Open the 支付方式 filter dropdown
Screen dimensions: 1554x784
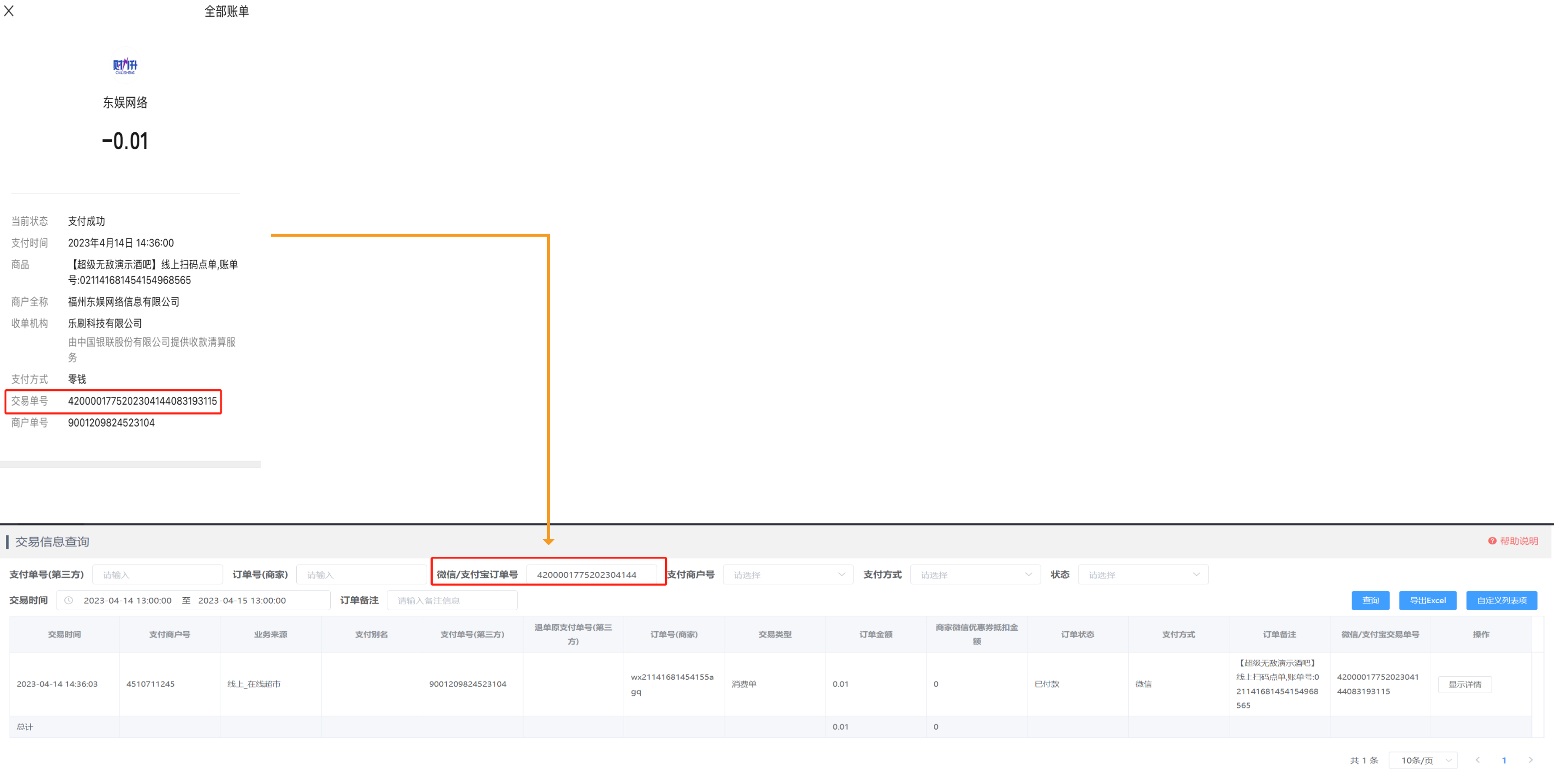pyautogui.click(x=975, y=575)
